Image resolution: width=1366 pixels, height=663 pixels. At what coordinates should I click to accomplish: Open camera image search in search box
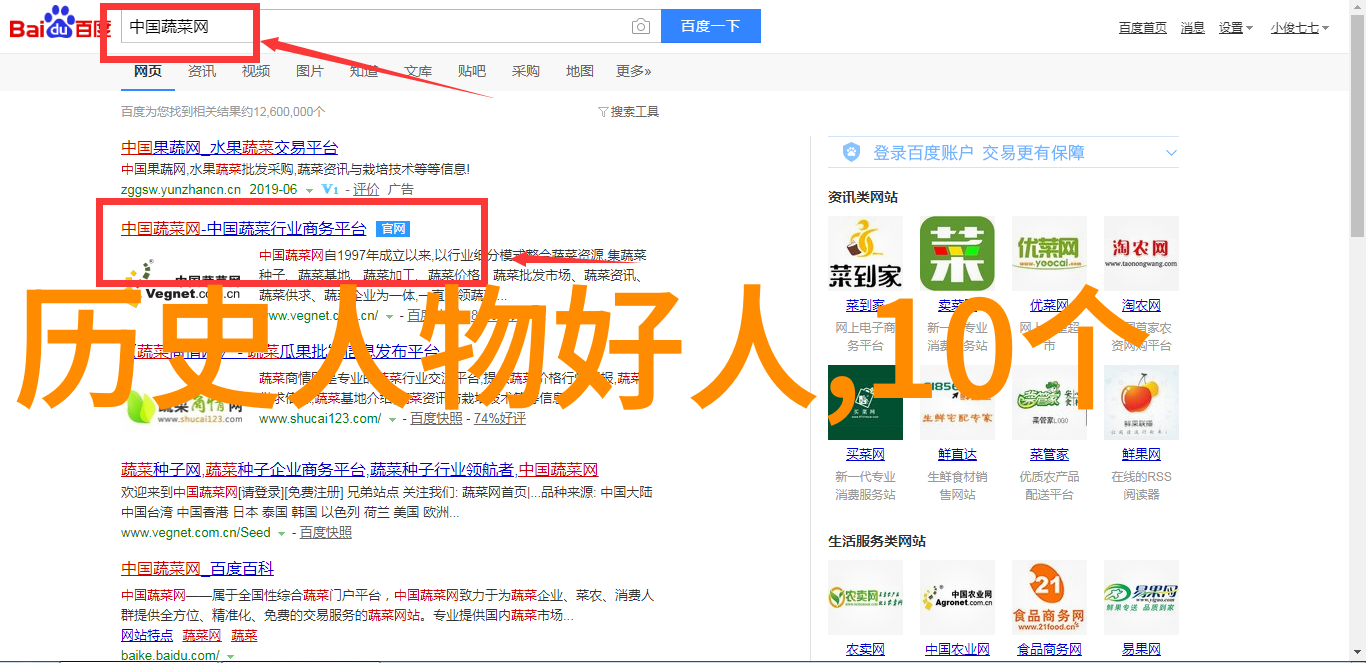(641, 27)
